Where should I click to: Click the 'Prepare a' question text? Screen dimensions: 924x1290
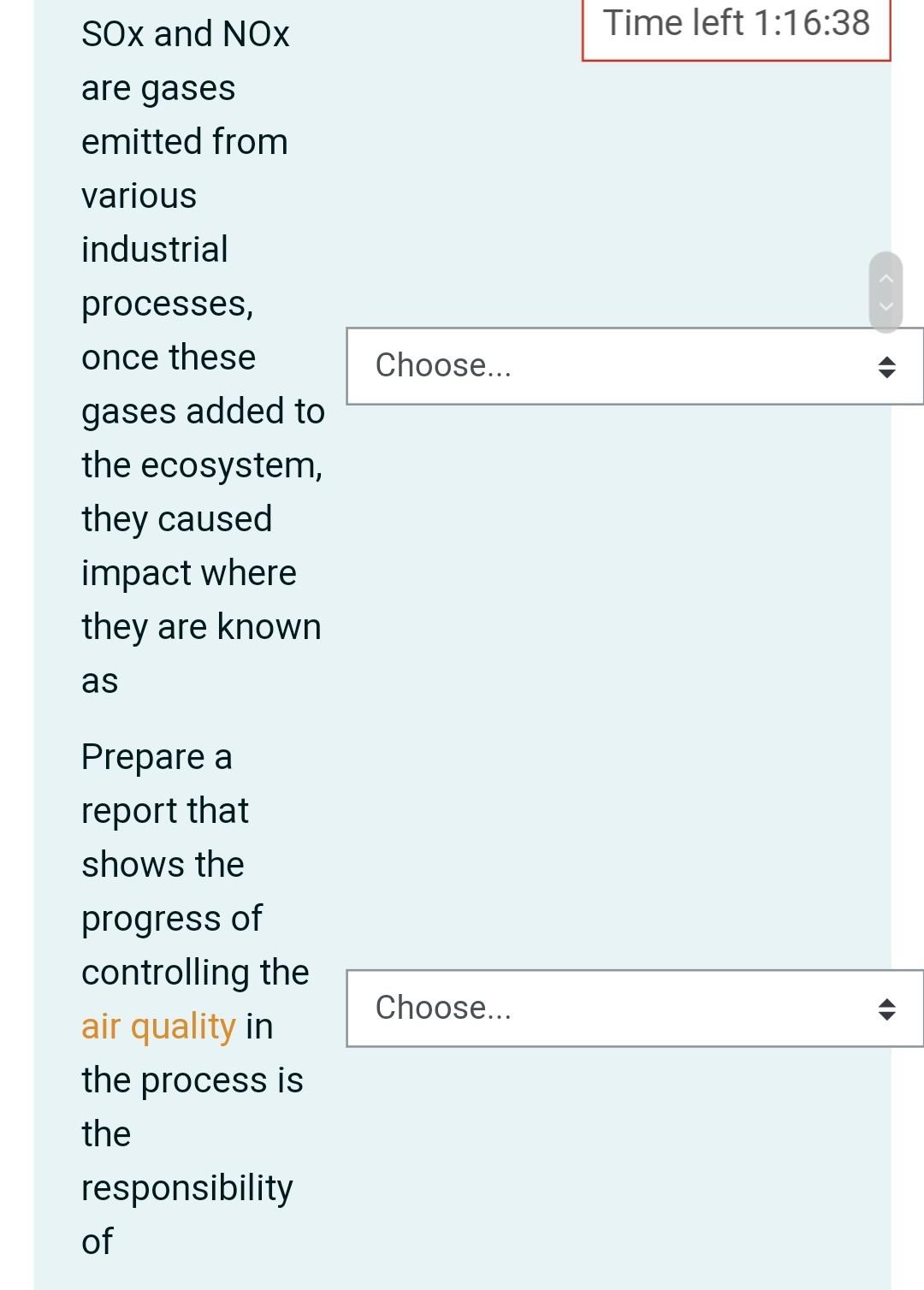[157, 757]
